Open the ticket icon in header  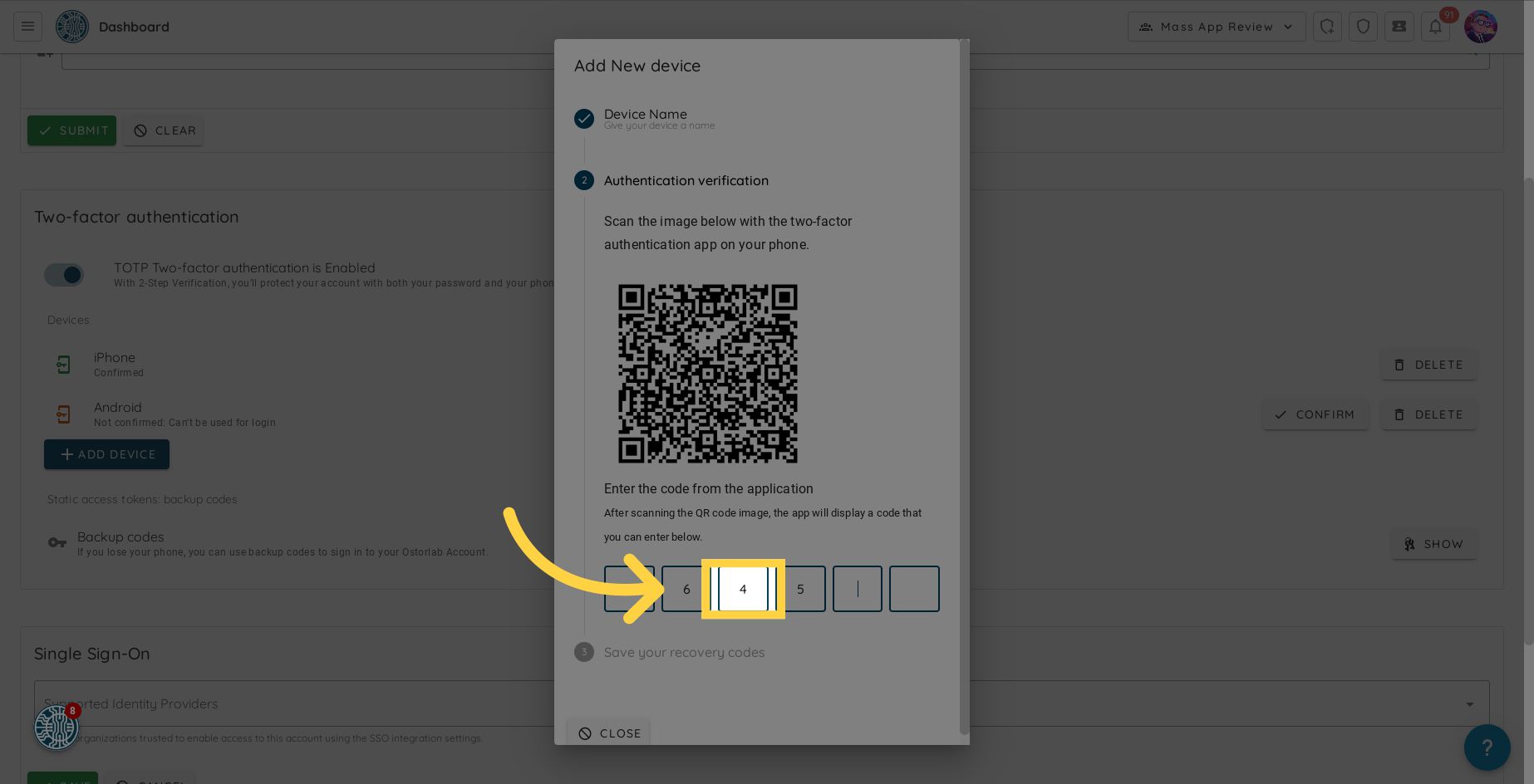[x=1399, y=27]
